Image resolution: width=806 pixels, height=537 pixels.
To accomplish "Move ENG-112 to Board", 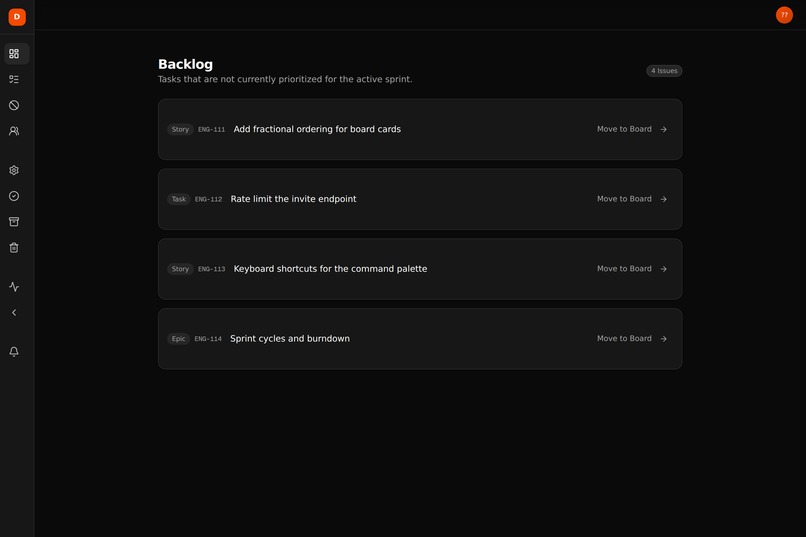I will pyautogui.click(x=632, y=199).
